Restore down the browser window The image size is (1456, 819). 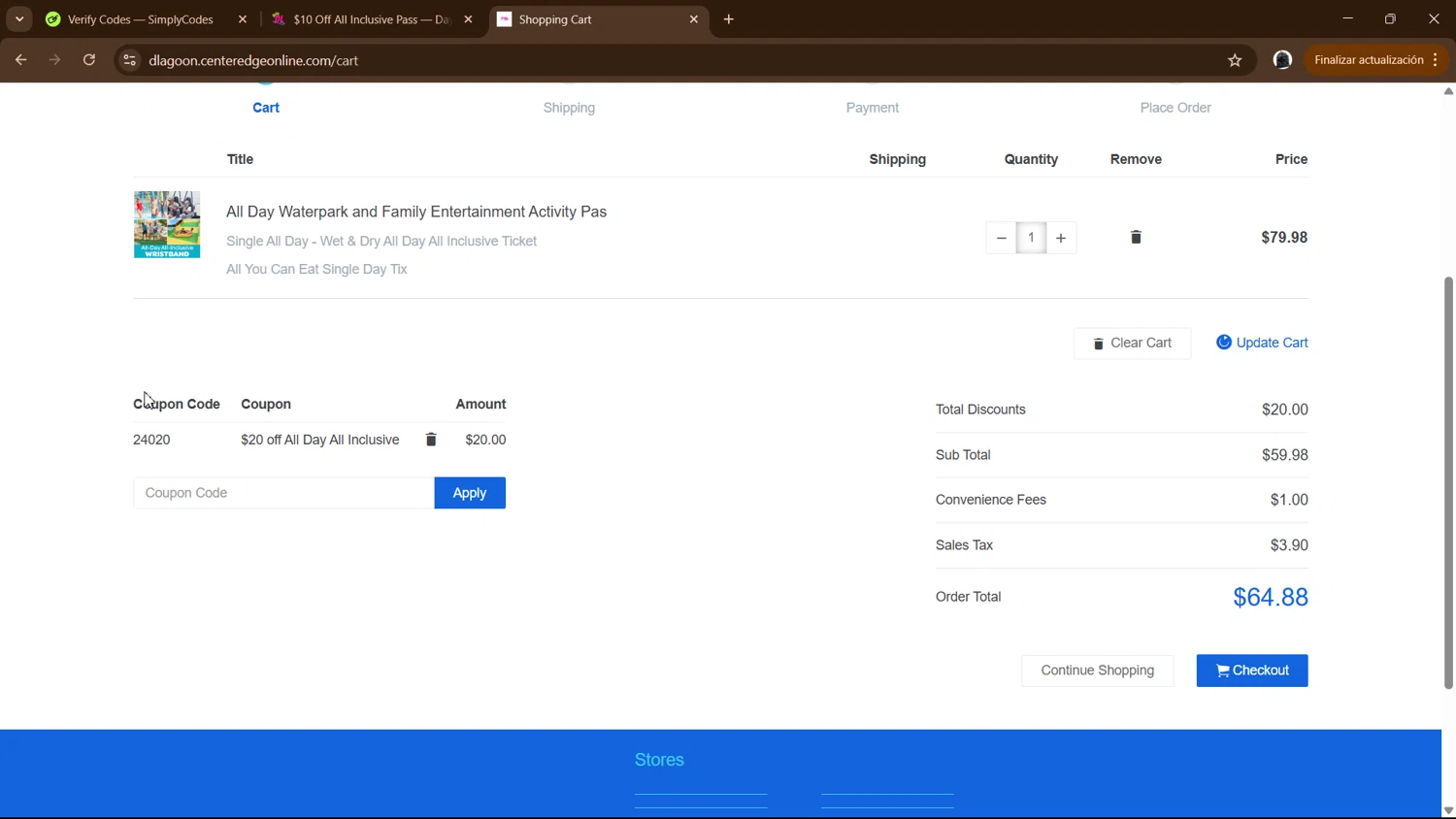pyautogui.click(x=1390, y=19)
